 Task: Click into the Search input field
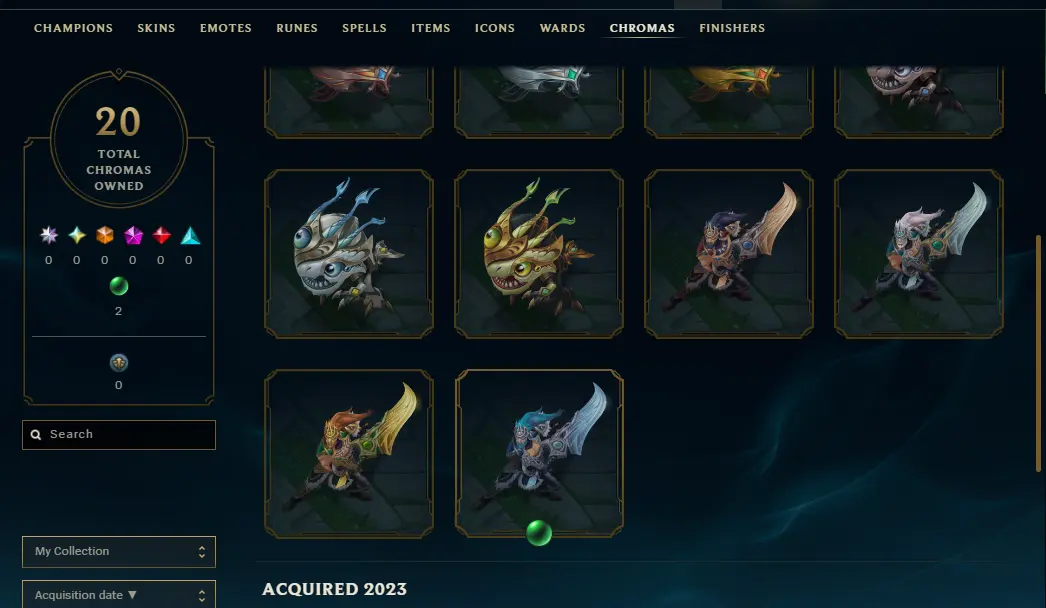tap(119, 434)
